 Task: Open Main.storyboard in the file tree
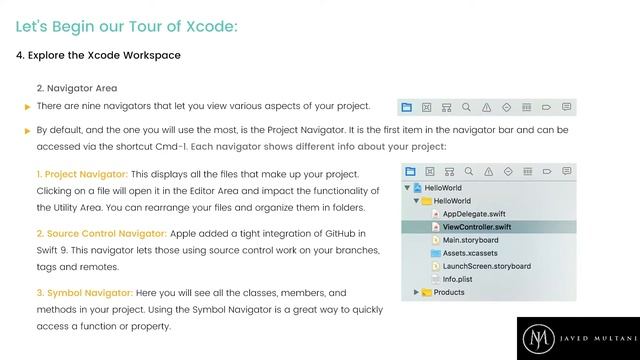point(489,240)
